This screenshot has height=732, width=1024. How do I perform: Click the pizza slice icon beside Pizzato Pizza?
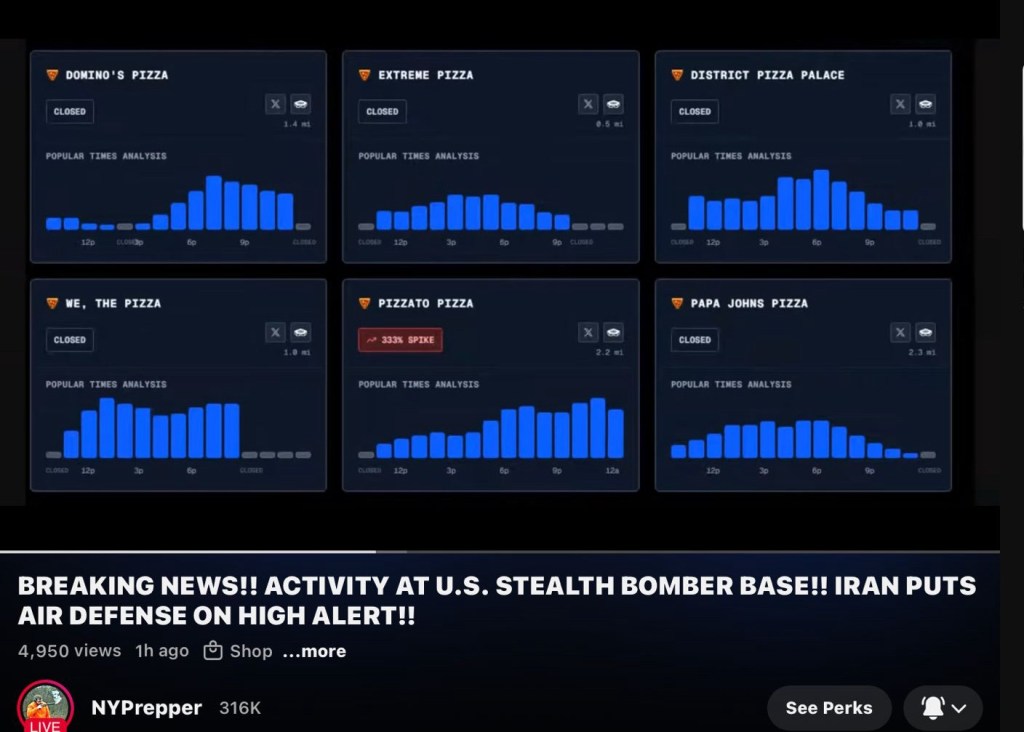365,303
